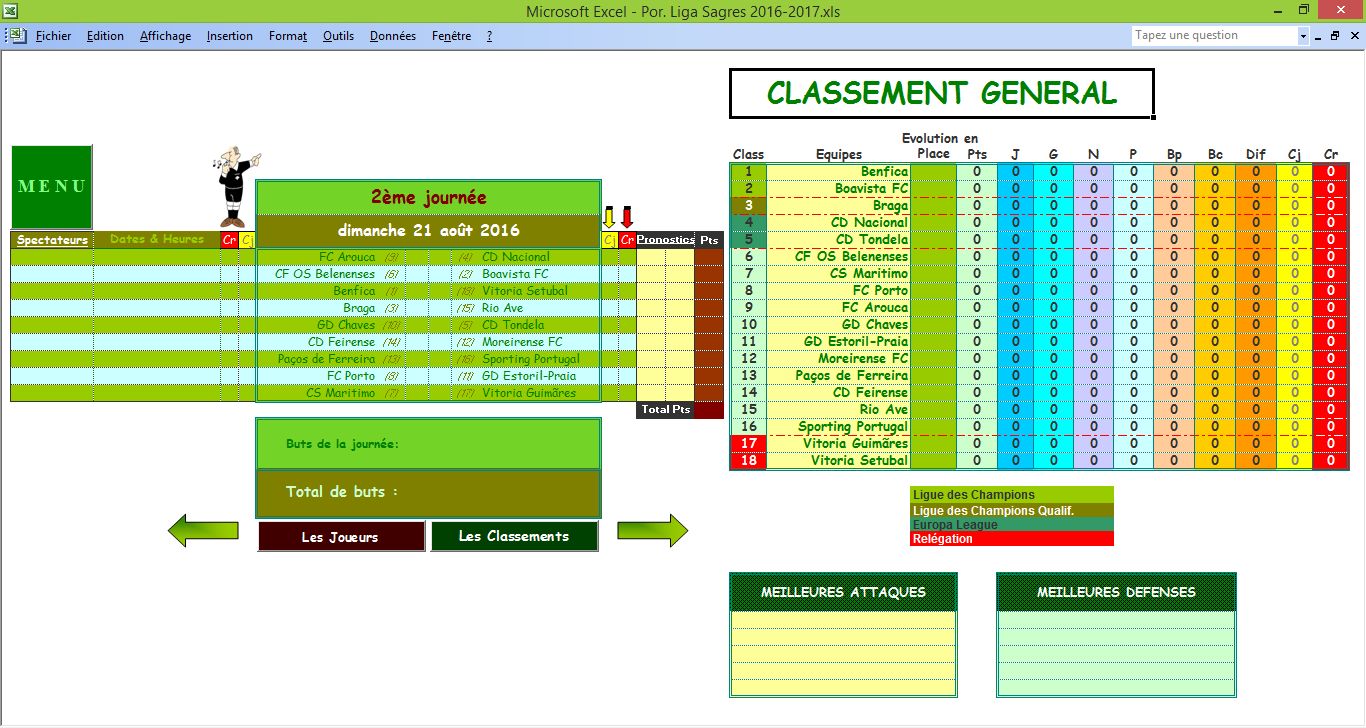The width and height of the screenshot is (1366, 728).
Task: Open the ? help menu
Action: pos(489,36)
